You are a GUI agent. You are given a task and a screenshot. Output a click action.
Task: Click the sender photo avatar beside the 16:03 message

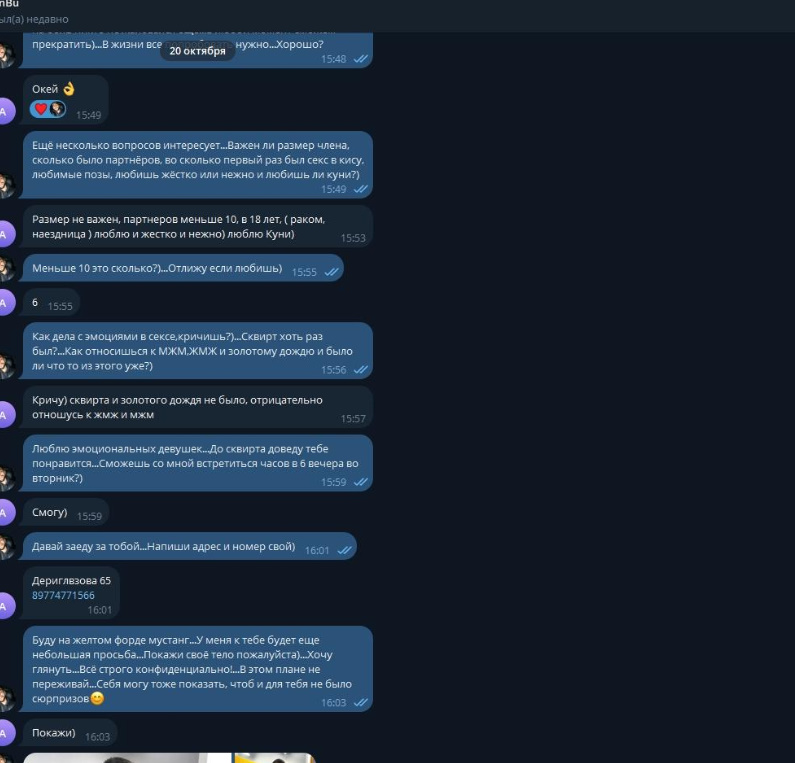[x=6, y=699]
